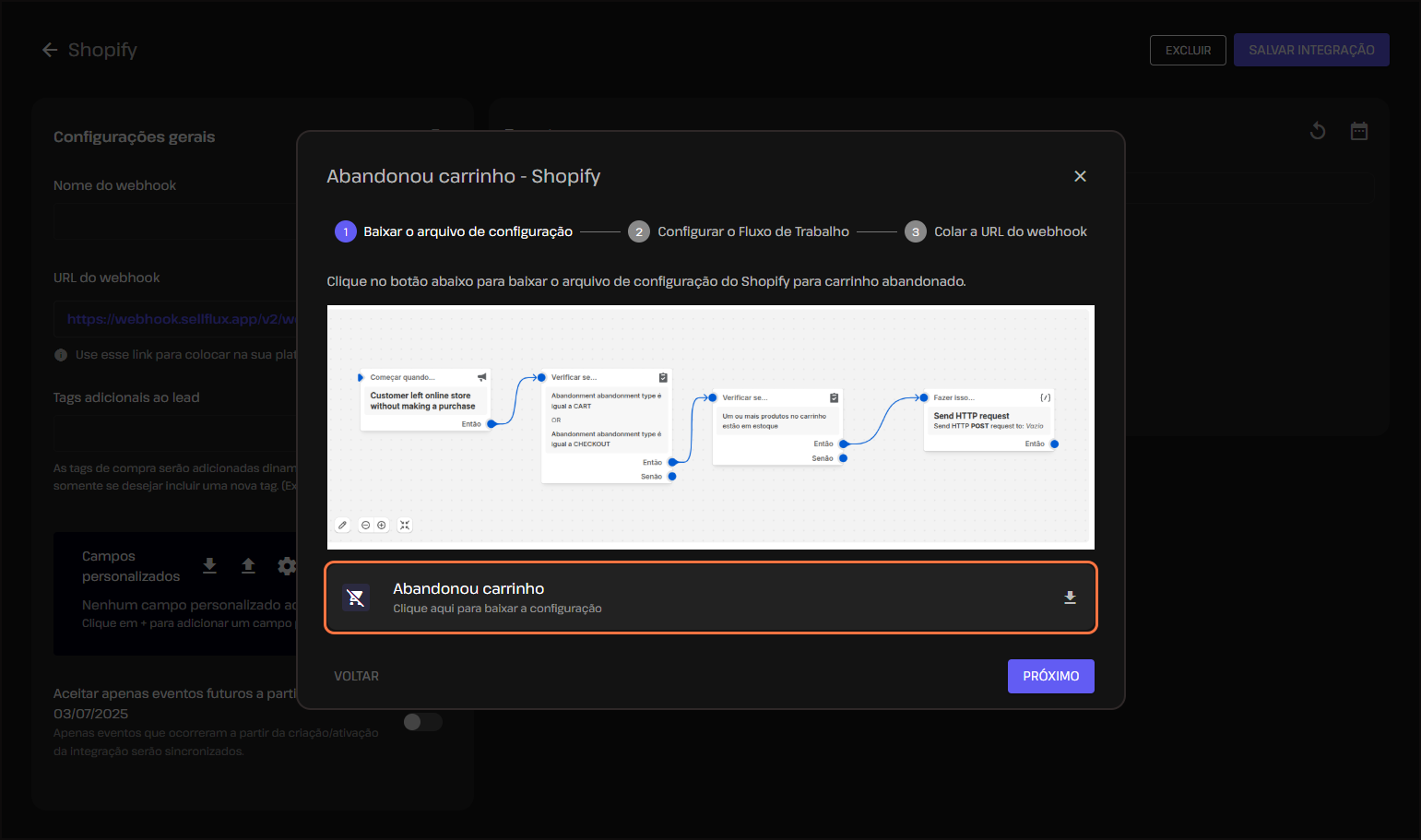
Task: Click the download icon in Abandonou carrinho row
Action: coord(1070,597)
